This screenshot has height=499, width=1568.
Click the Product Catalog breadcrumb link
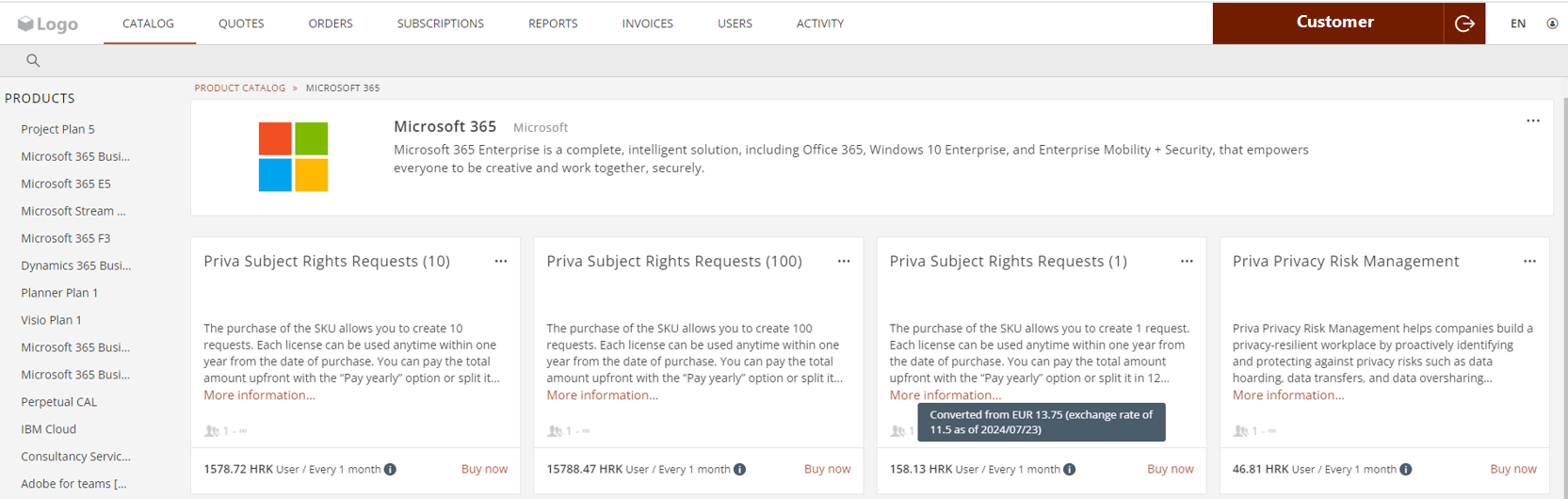(x=240, y=88)
